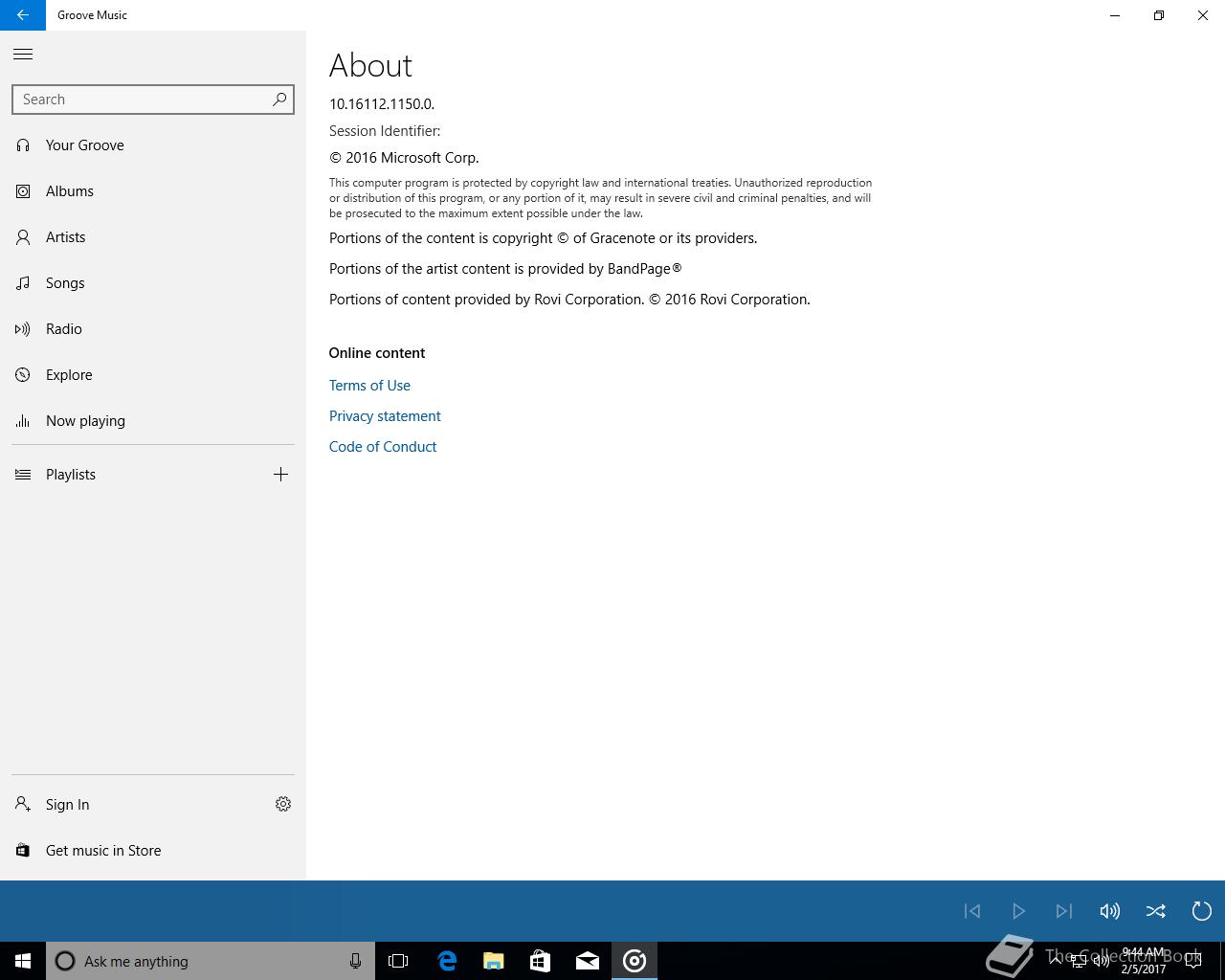Toggle shuffle mode
Viewport: 1225px width, 980px height.
click(x=1156, y=911)
